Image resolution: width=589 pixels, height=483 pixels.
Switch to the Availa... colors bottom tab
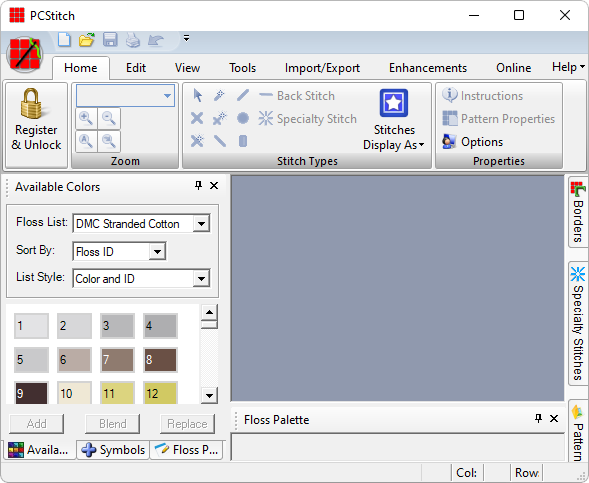39,450
